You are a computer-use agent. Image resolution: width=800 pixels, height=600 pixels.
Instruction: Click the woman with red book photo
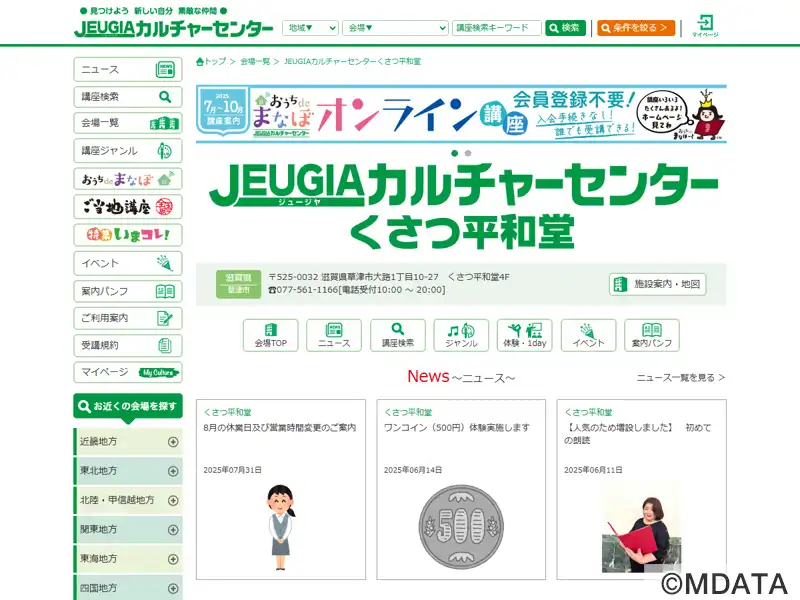point(641,528)
